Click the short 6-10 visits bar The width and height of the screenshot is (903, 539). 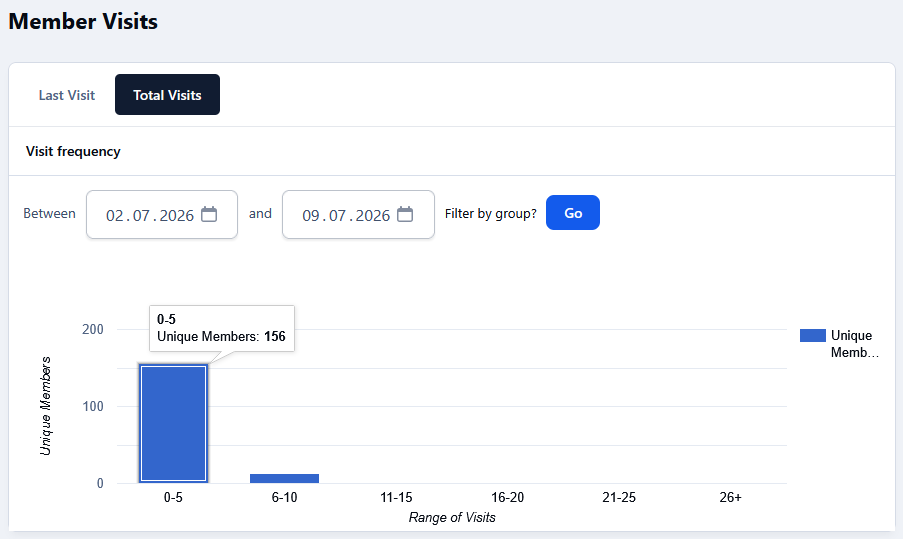pyautogui.click(x=284, y=479)
